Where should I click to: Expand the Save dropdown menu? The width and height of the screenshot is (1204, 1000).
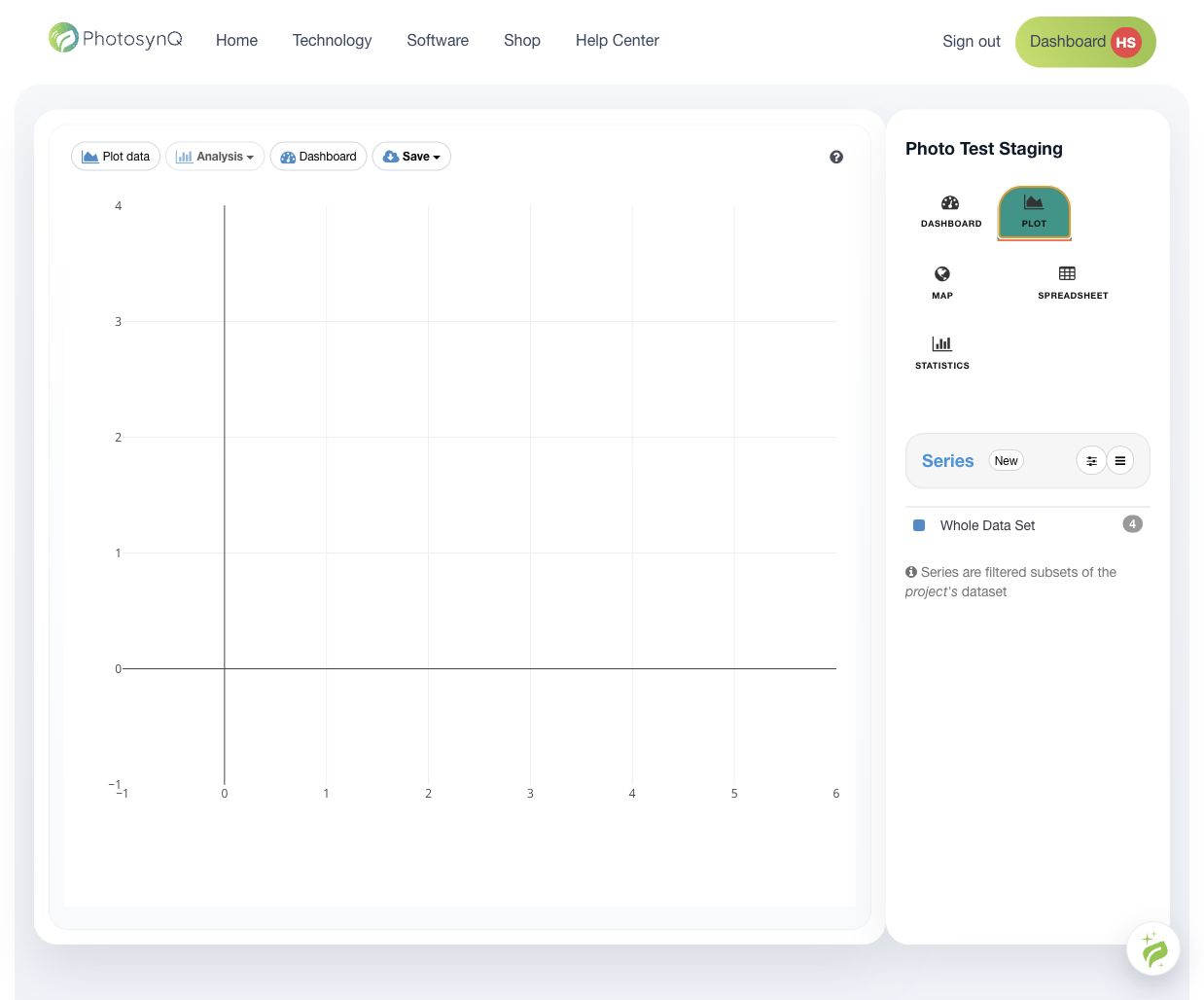[411, 157]
